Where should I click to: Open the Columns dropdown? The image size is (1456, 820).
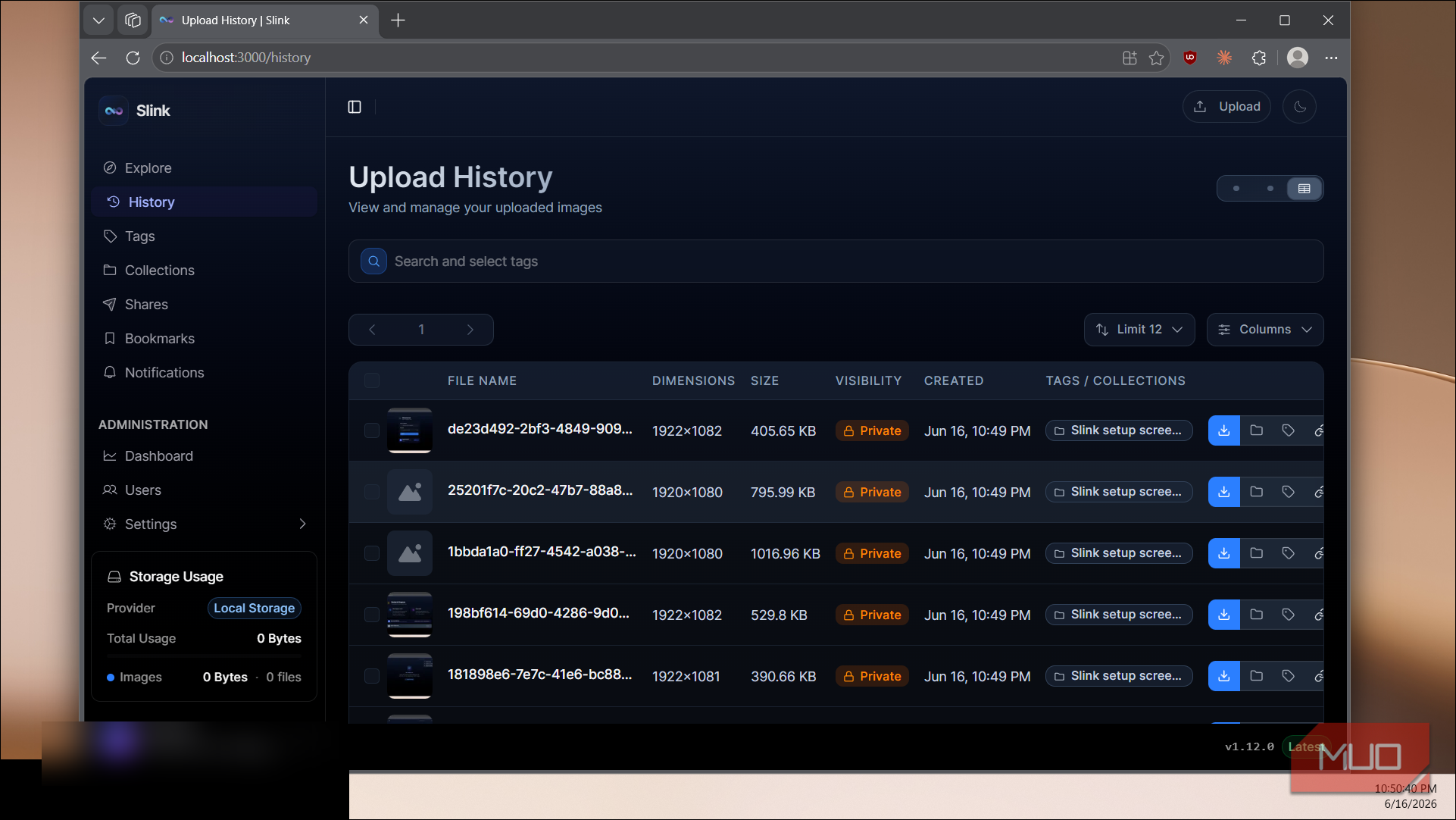[1265, 330]
